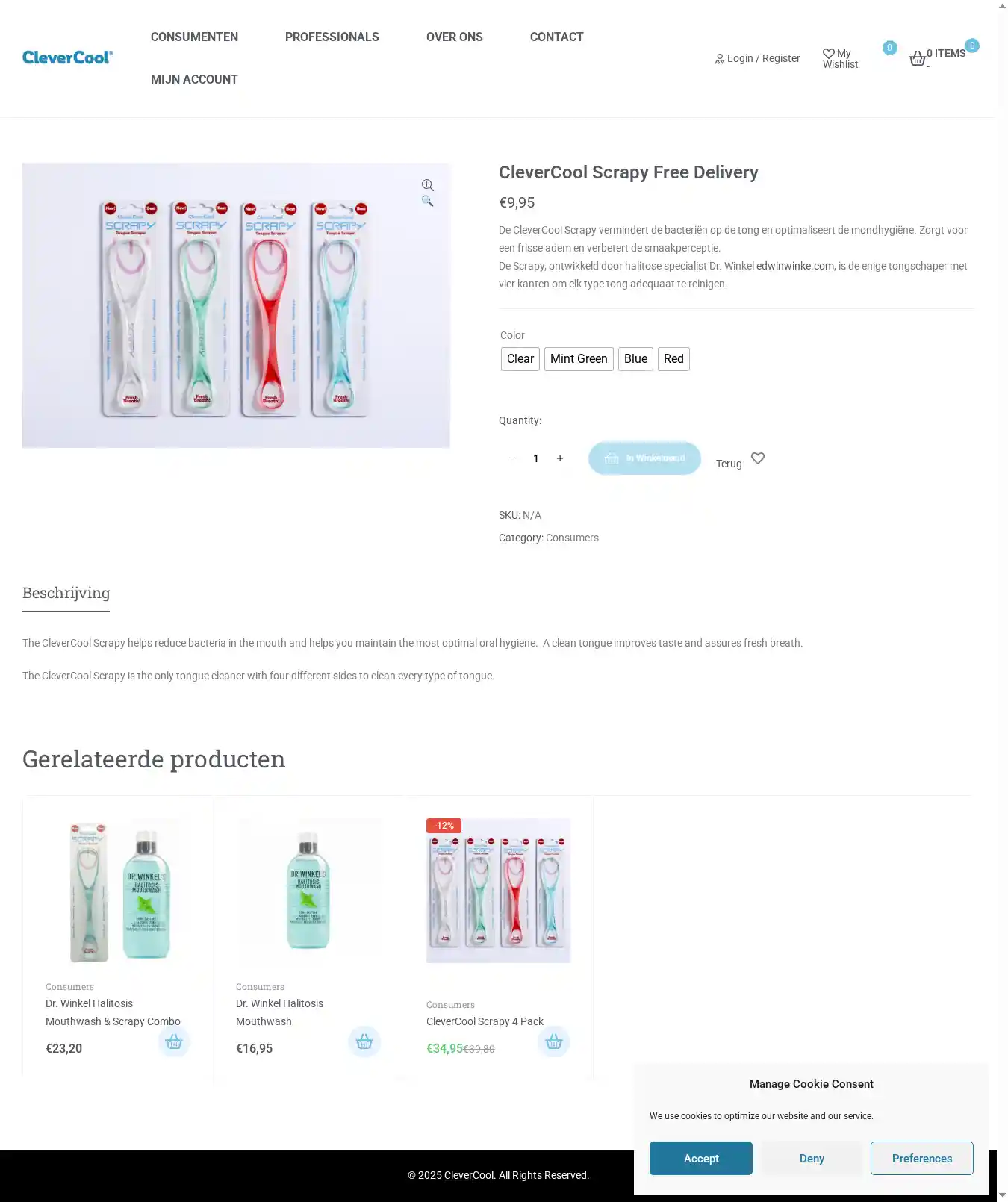Select the Clear color option
The image size is (1008, 1202).
click(520, 359)
